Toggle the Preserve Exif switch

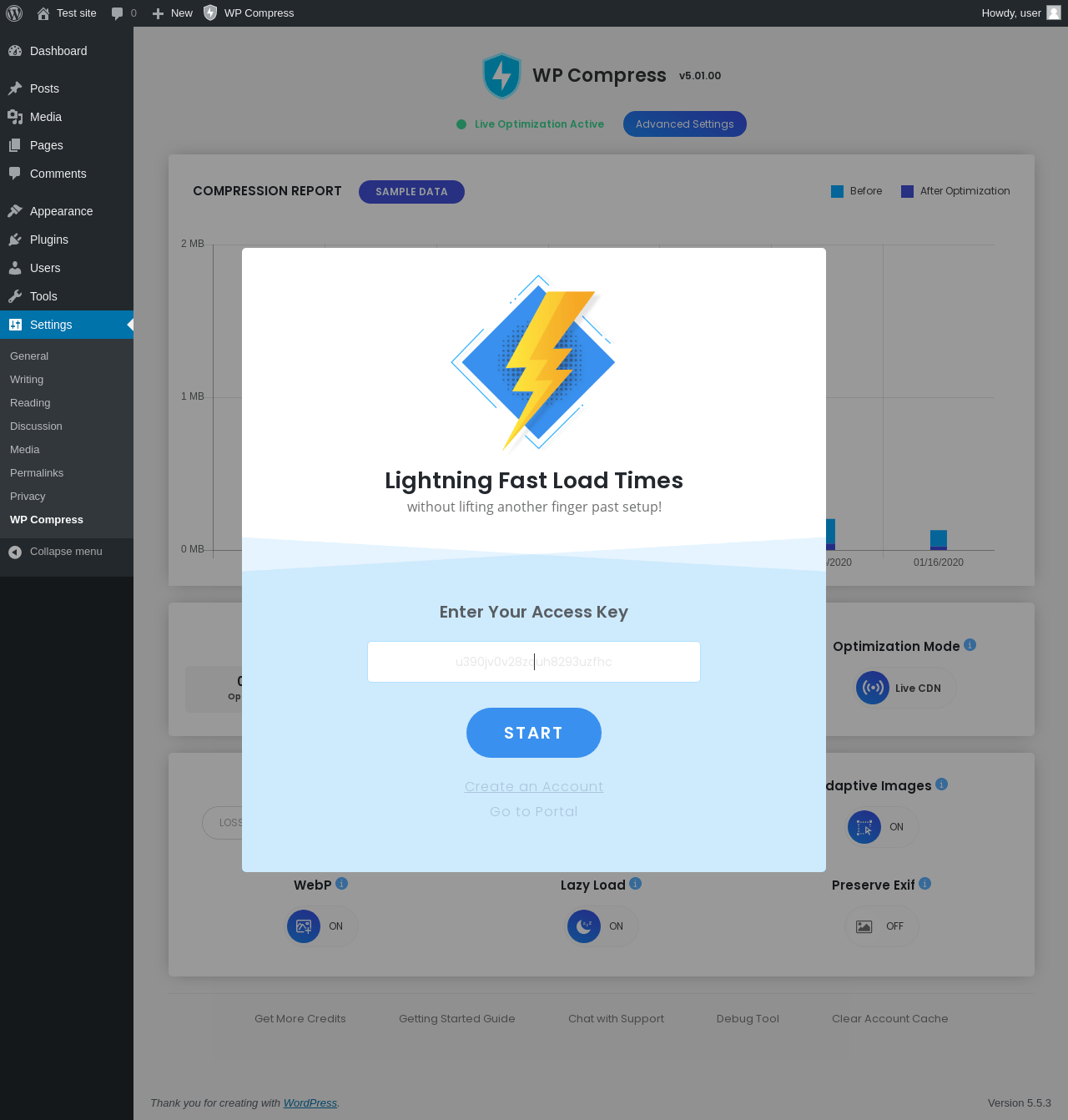(882, 926)
